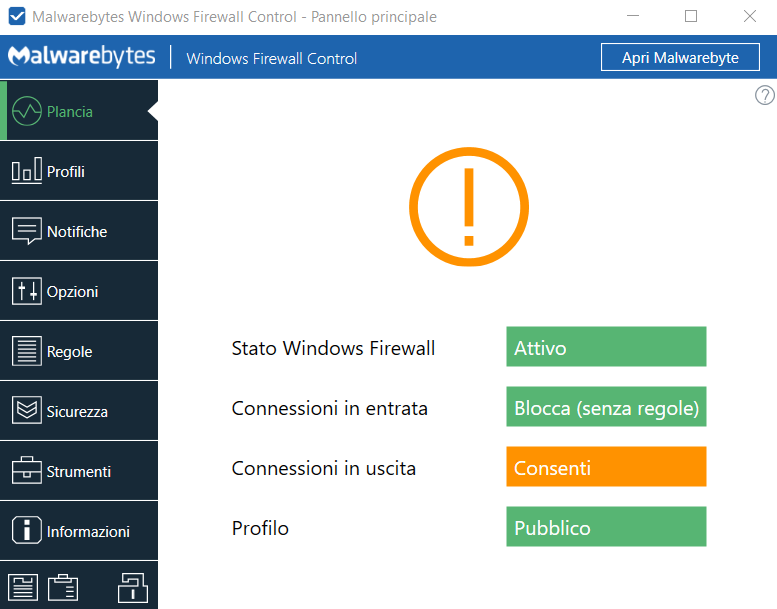Click the Attivo firewall status box

tap(606, 347)
